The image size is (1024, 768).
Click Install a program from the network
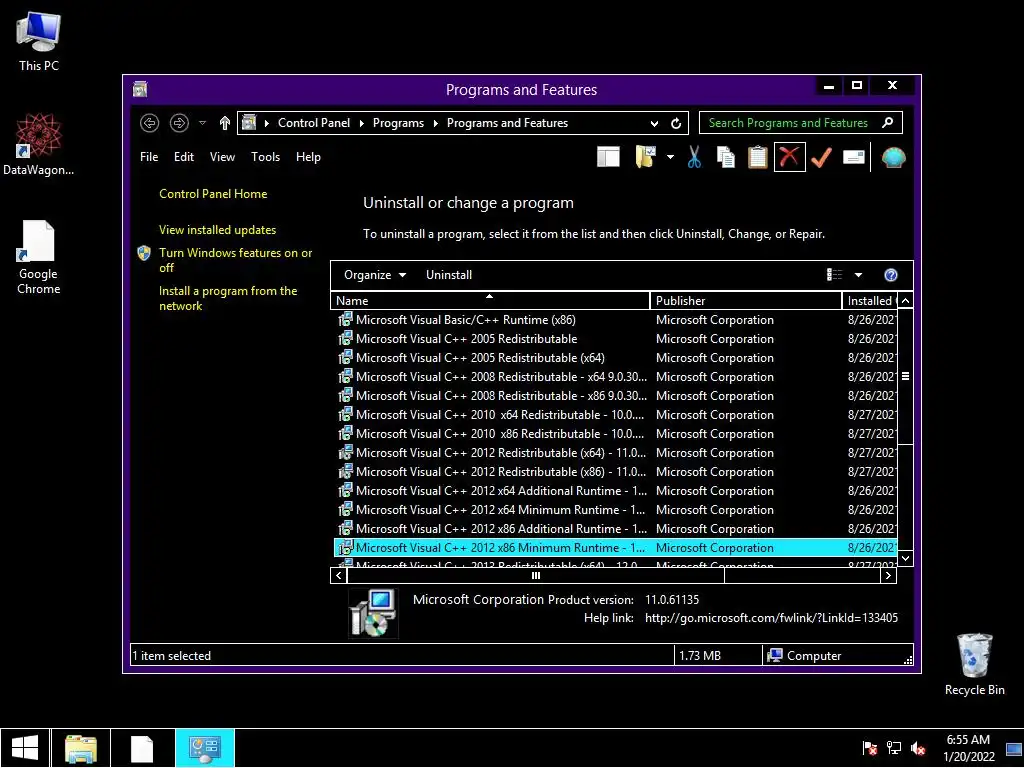tap(228, 298)
